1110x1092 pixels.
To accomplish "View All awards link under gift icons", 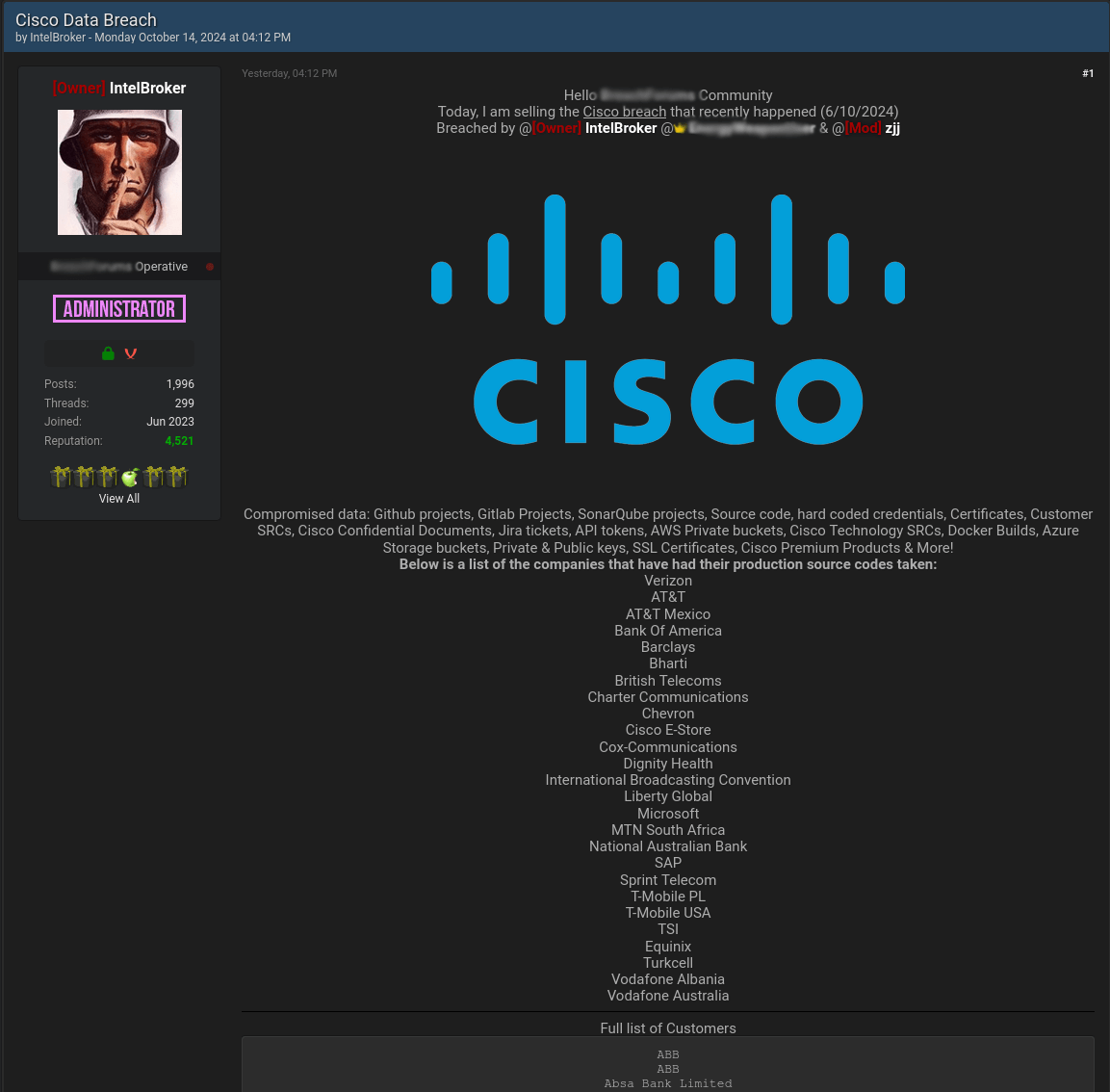I will click(119, 499).
